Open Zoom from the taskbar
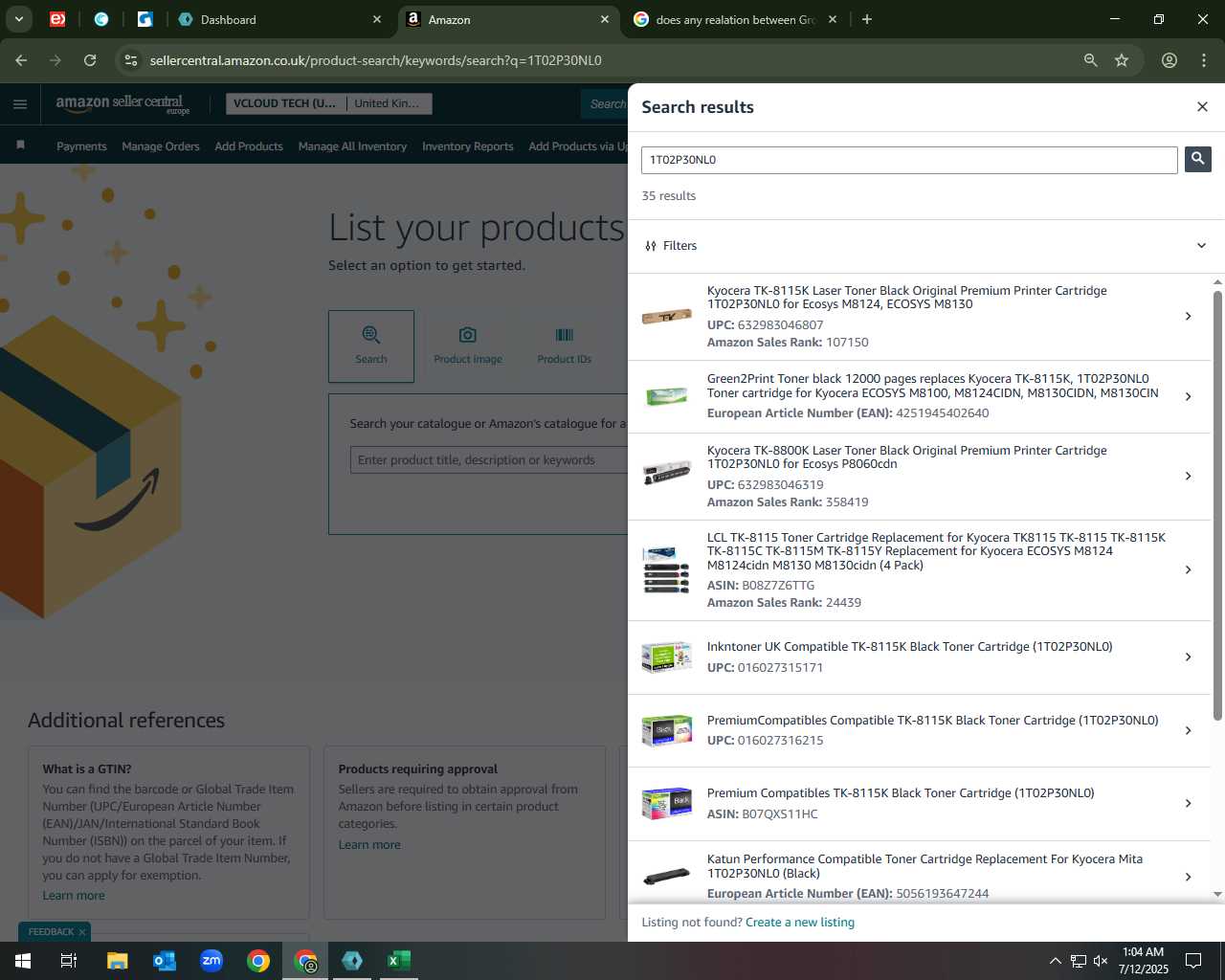 (x=212, y=961)
